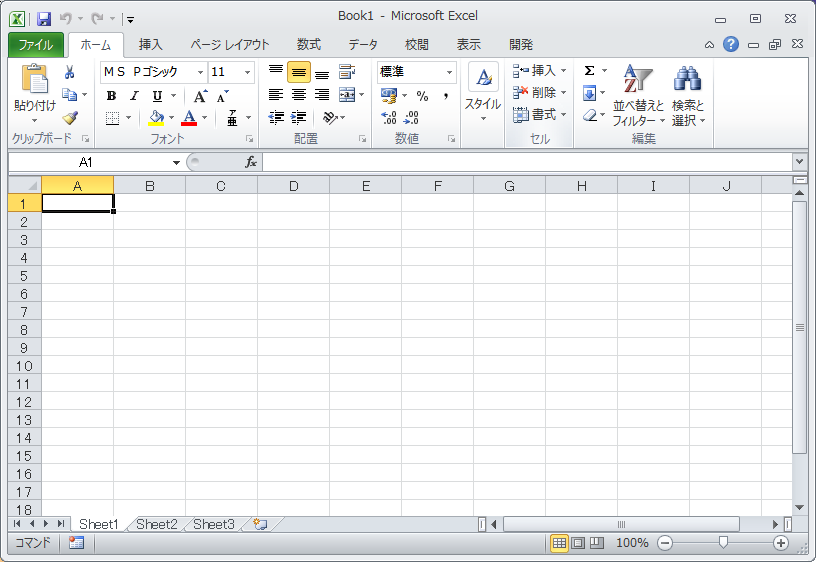Toggle italic formatting

click(134, 96)
